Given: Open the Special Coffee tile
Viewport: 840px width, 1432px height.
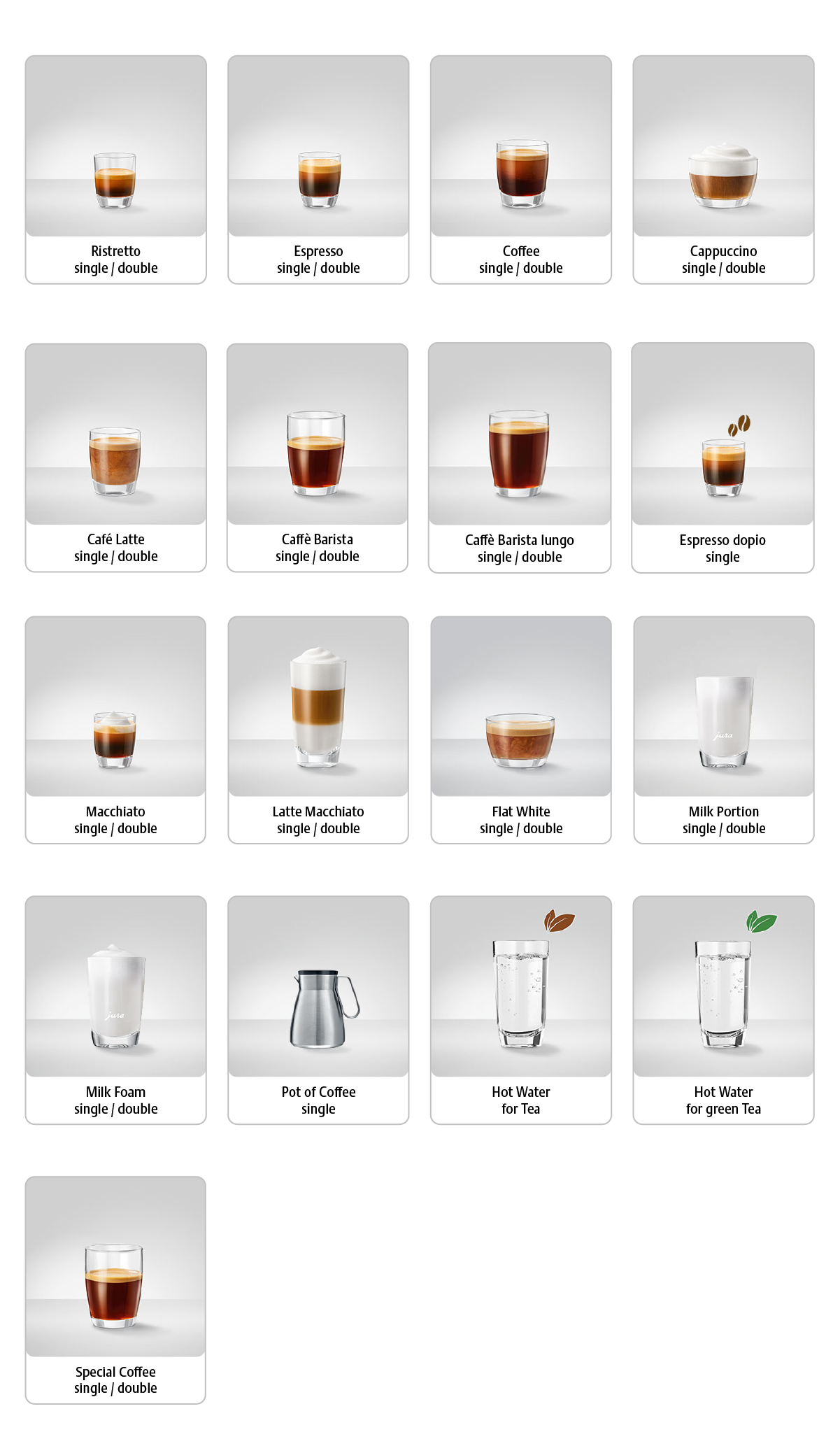Looking at the screenshot, I should (115, 1290).
